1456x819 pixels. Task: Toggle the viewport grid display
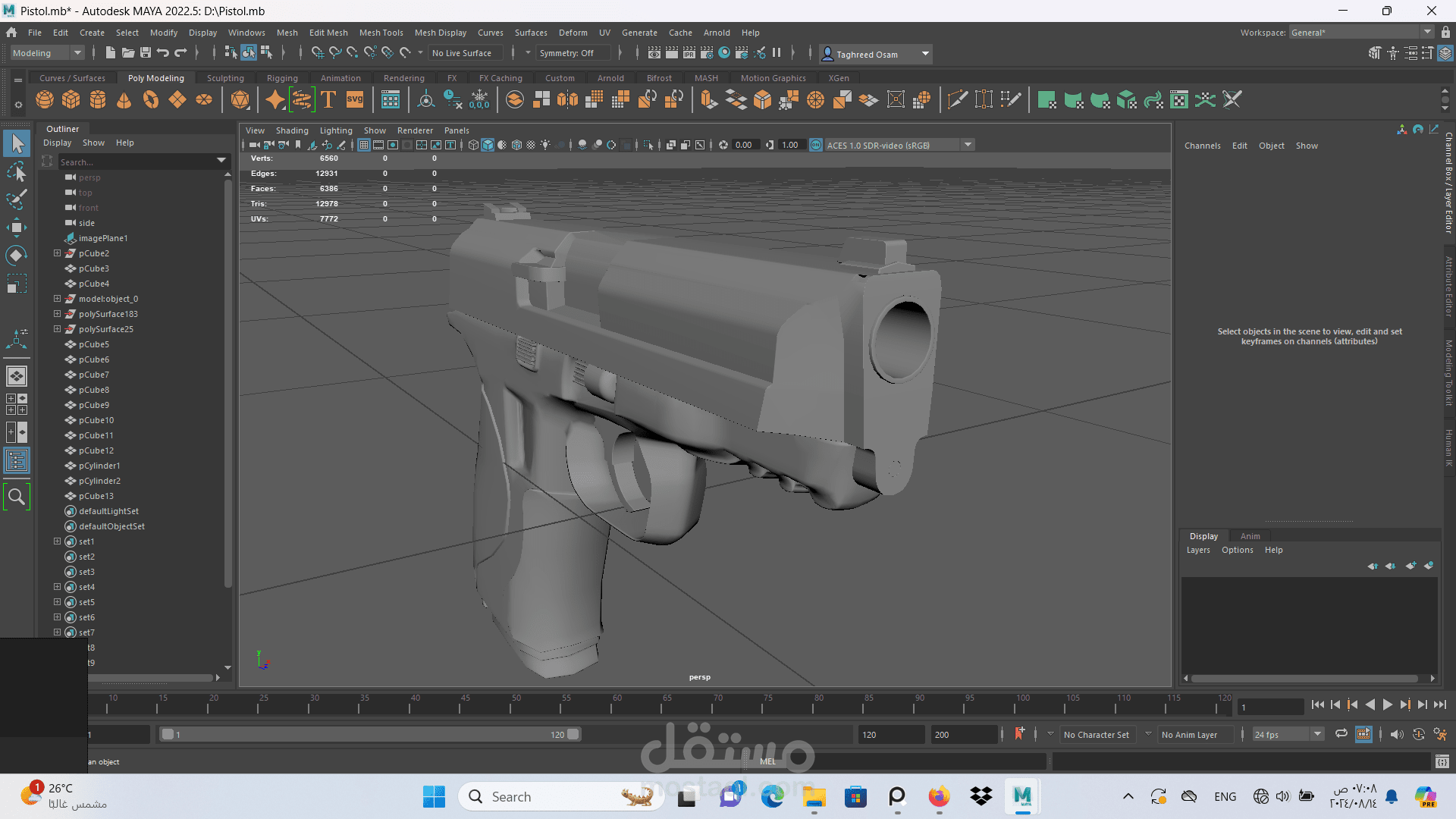tap(364, 145)
